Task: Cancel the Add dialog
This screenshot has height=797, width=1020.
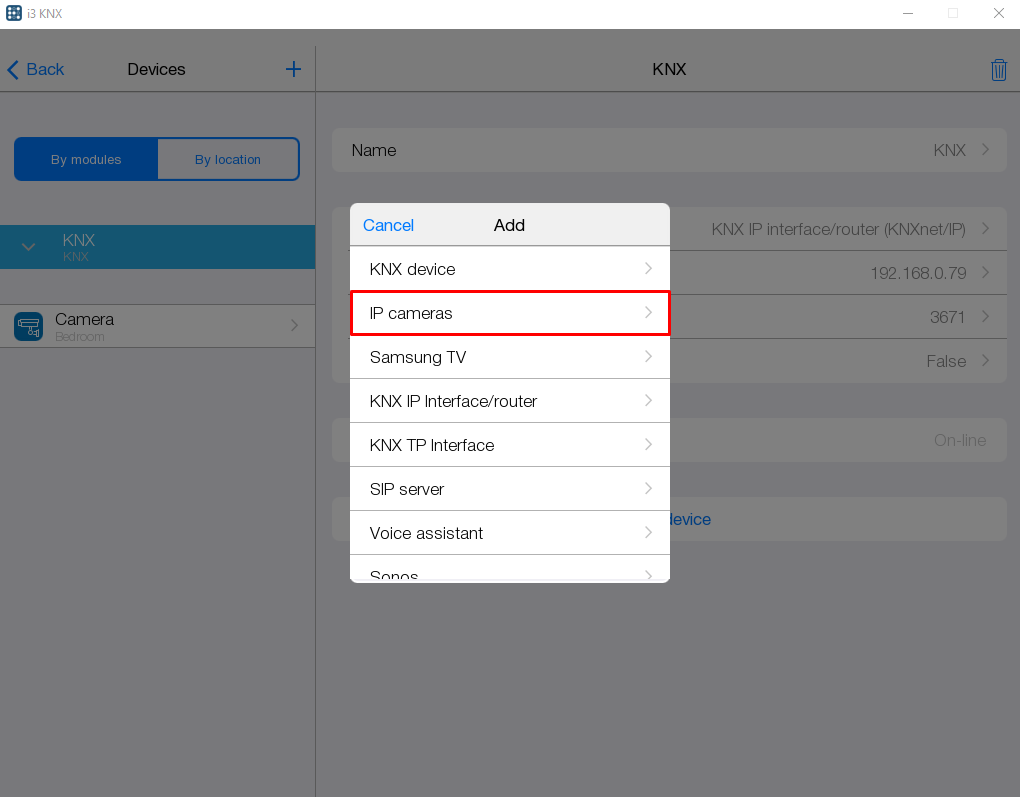Action: [x=388, y=225]
